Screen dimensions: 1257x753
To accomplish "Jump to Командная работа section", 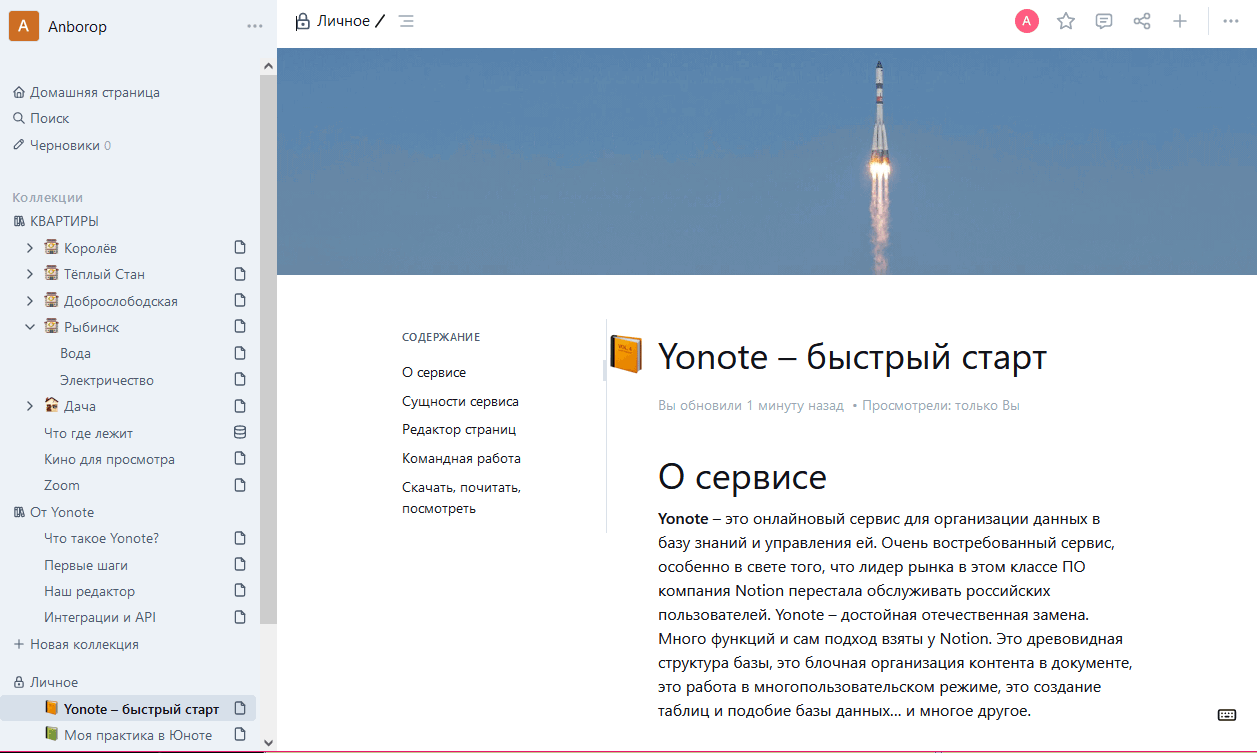I will 461,458.
